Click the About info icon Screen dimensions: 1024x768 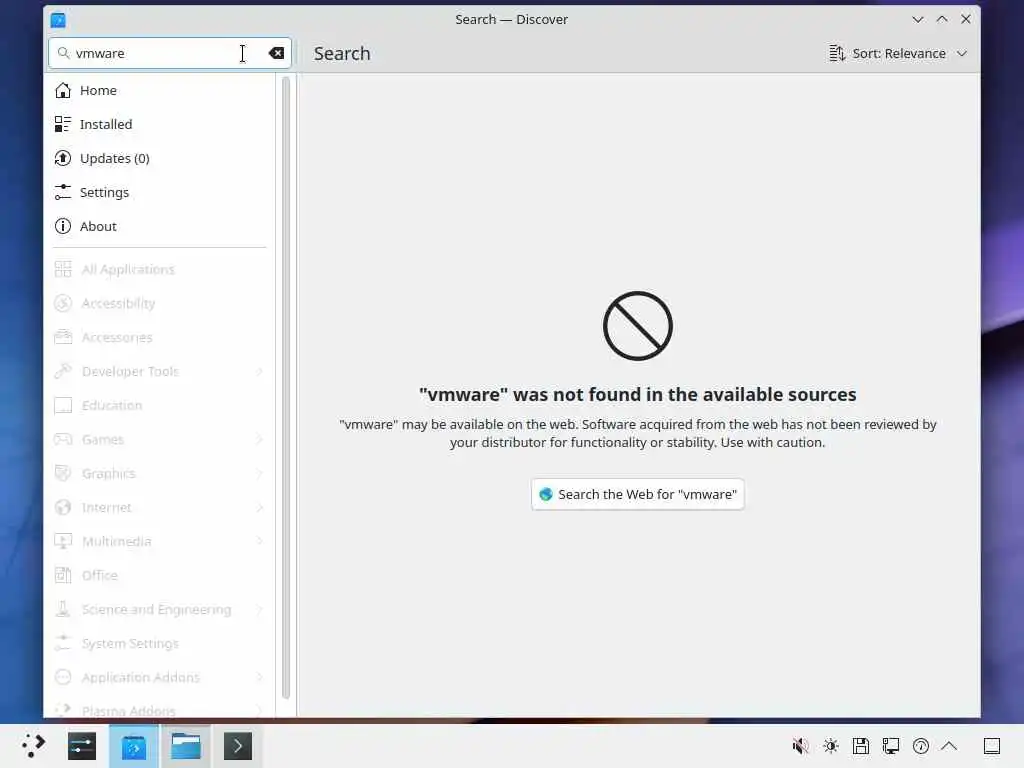63,226
